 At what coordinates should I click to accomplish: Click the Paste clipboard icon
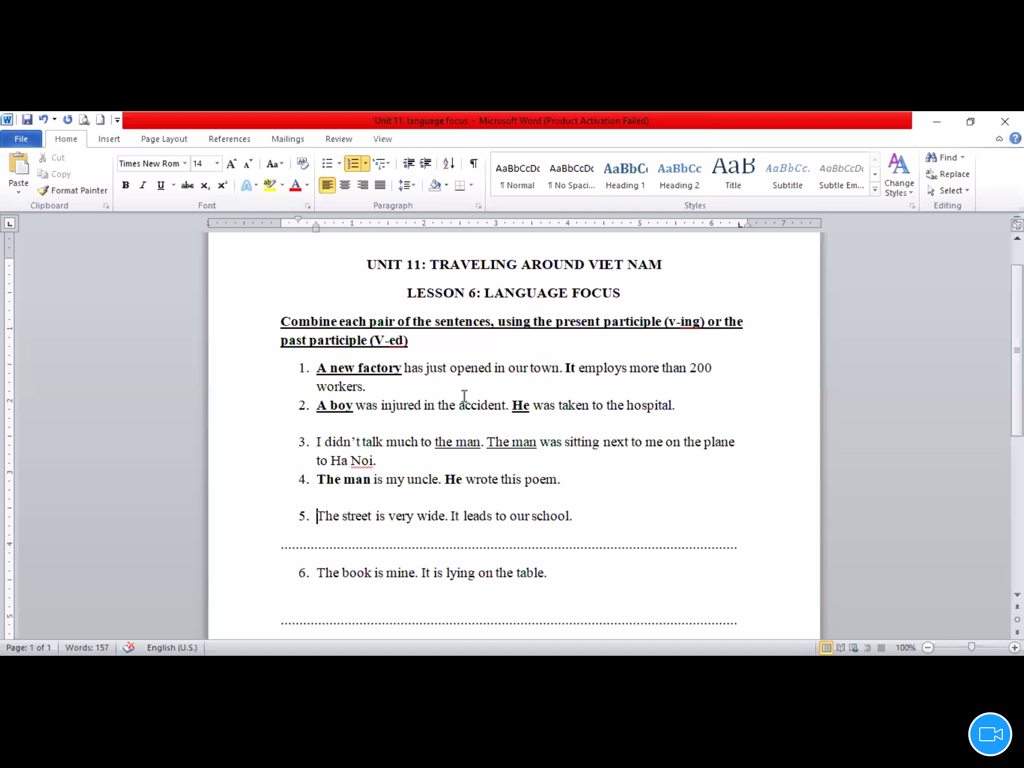pyautogui.click(x=18, y=165)
